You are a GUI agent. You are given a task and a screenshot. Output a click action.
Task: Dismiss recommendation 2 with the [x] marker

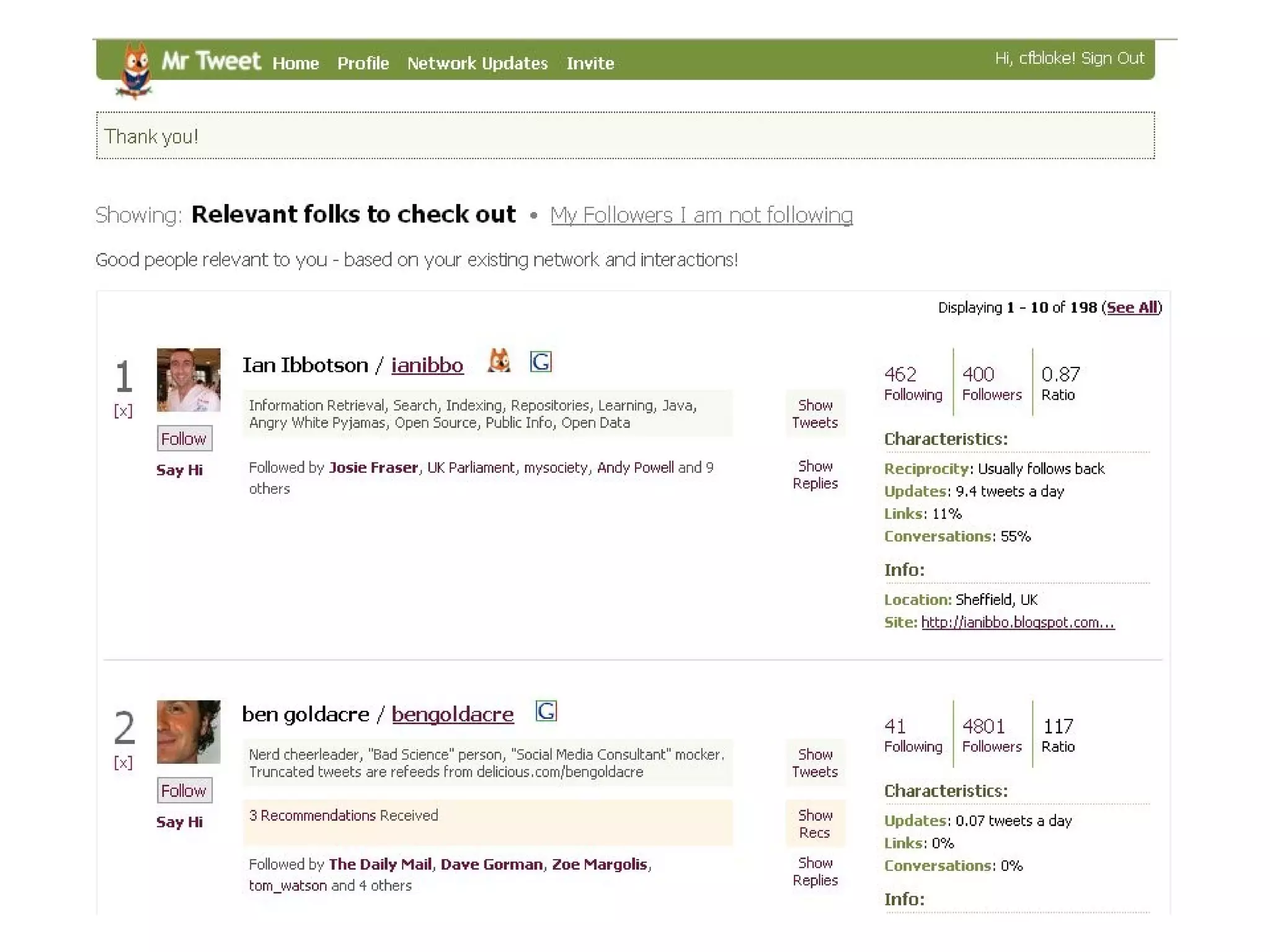click(x=123, y=763)
